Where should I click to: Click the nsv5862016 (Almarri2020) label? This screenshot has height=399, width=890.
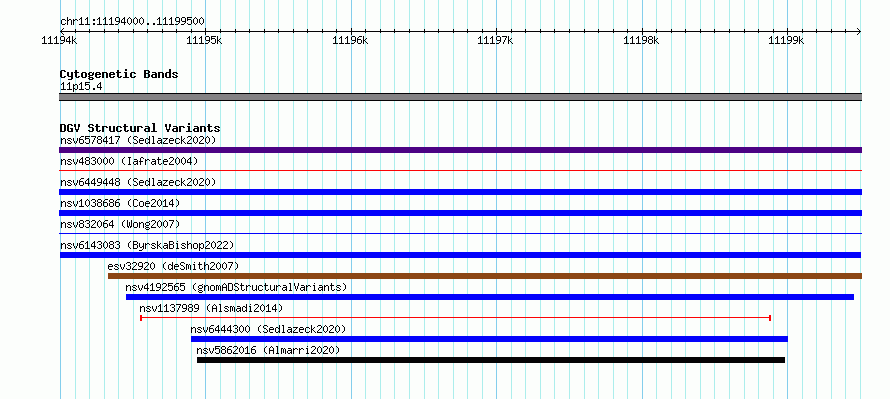click(x=268, y=350)
